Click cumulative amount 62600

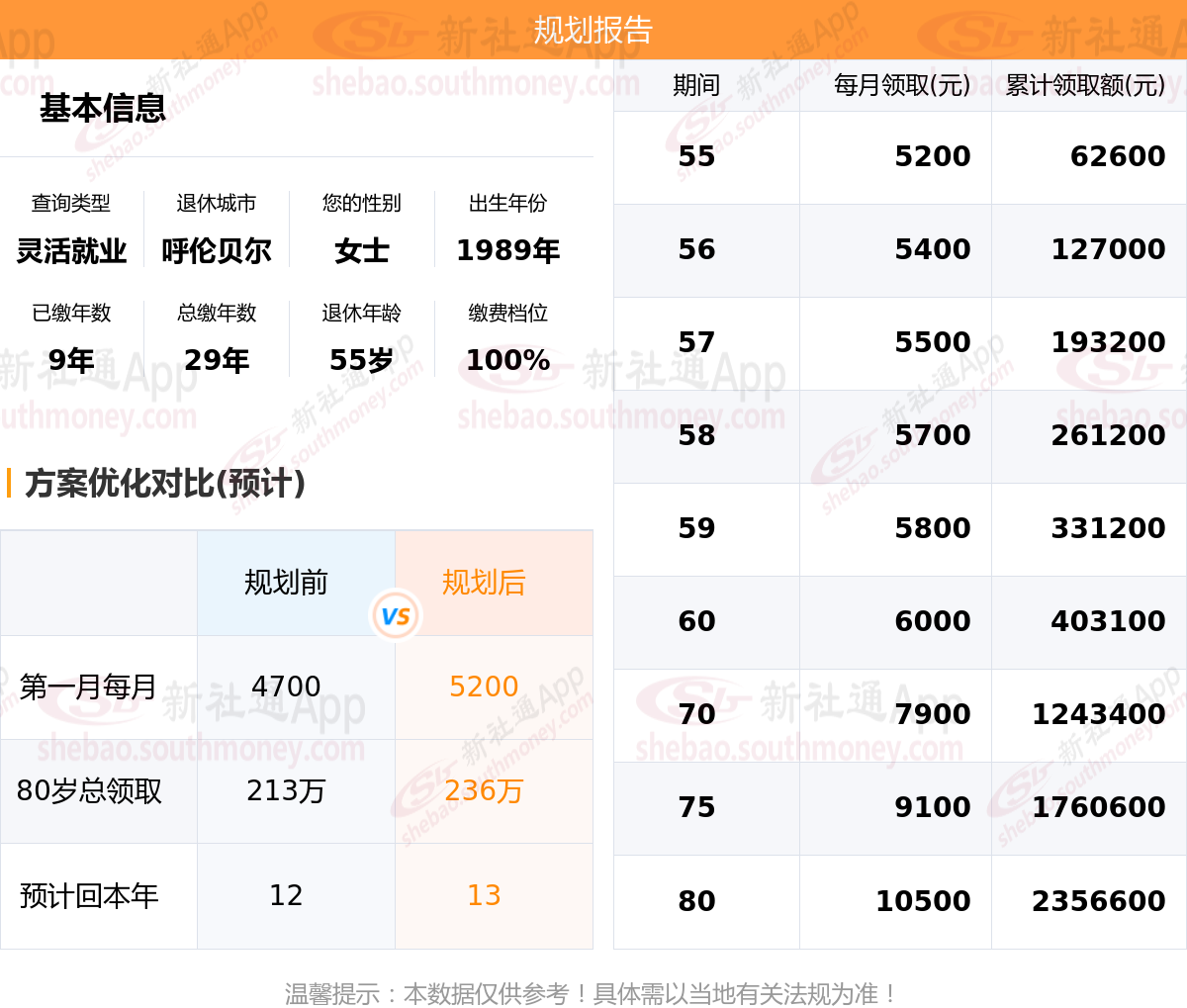point(1118,156)
